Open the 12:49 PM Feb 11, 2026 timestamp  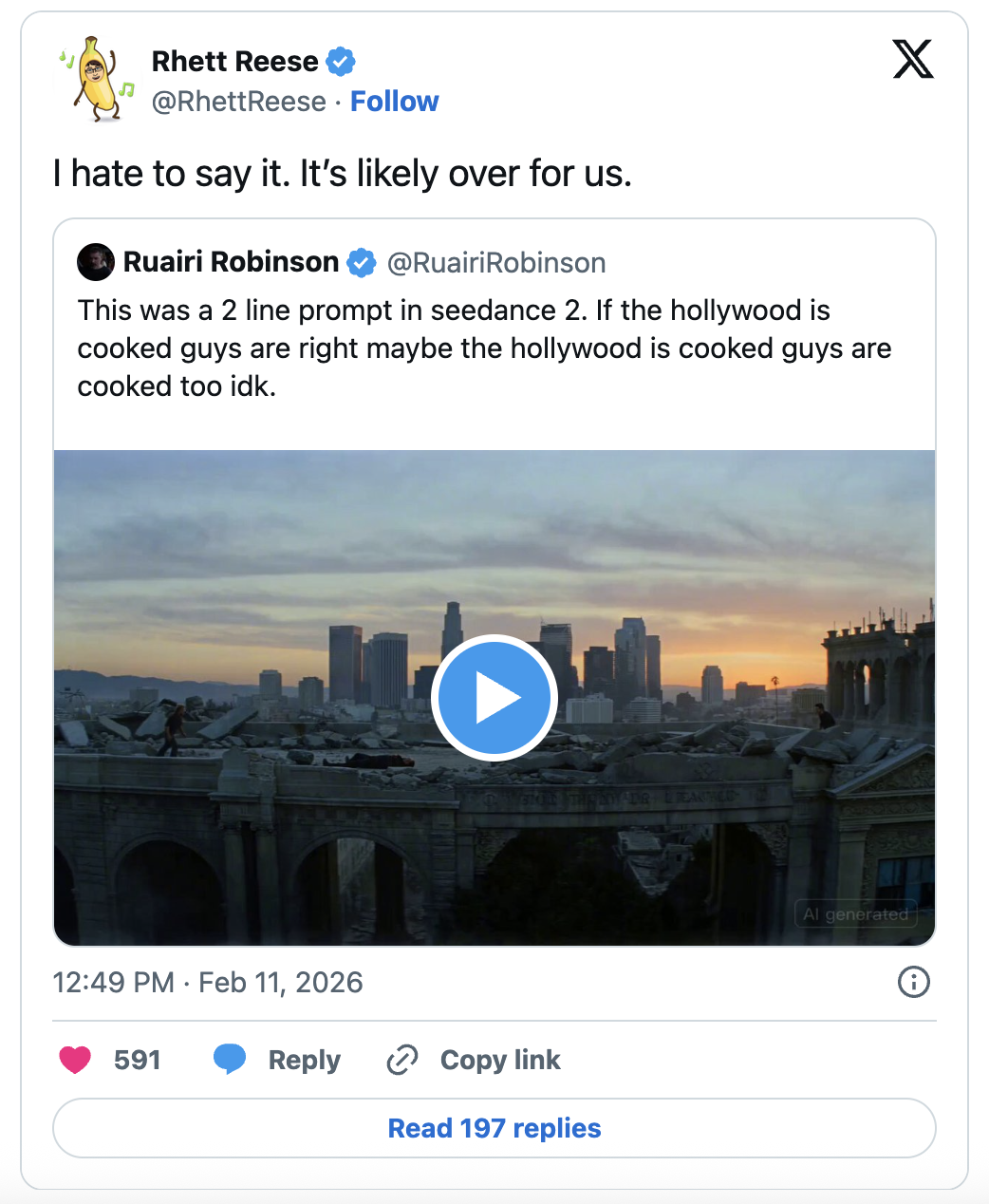click(208, 982)
